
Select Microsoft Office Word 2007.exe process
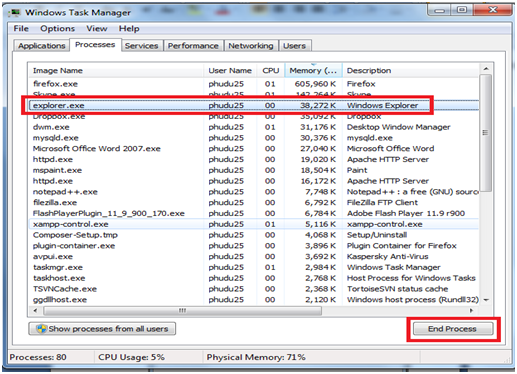(x=254, y=149)
